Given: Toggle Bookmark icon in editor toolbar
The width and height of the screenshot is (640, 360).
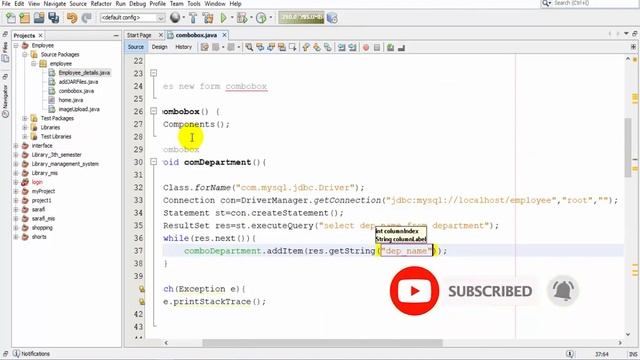Looking at the screenshot, I should click(x=328, y=47).
